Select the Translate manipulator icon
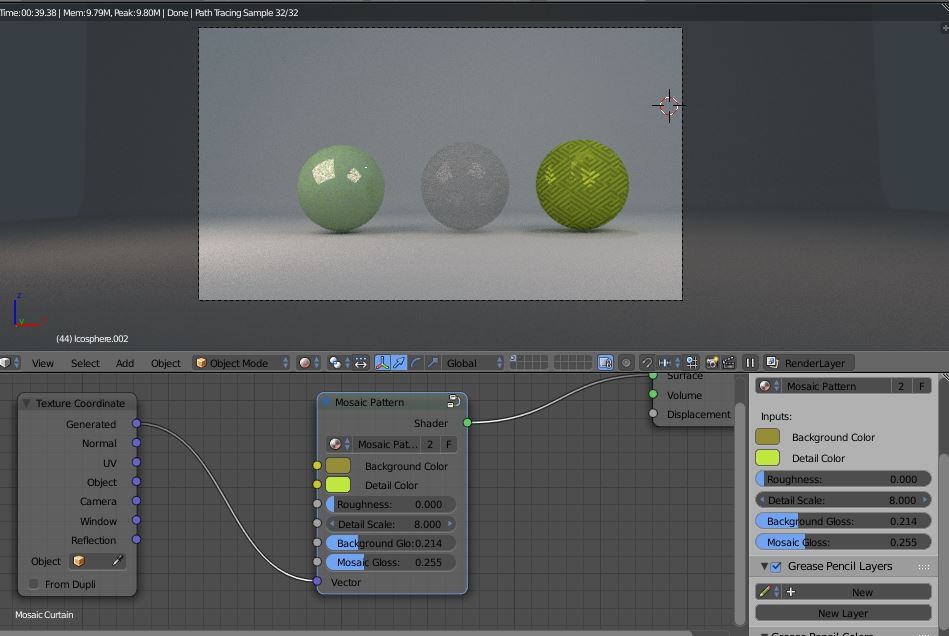The height and width of the screenshot is (636, 949). [x=398, y=362]
